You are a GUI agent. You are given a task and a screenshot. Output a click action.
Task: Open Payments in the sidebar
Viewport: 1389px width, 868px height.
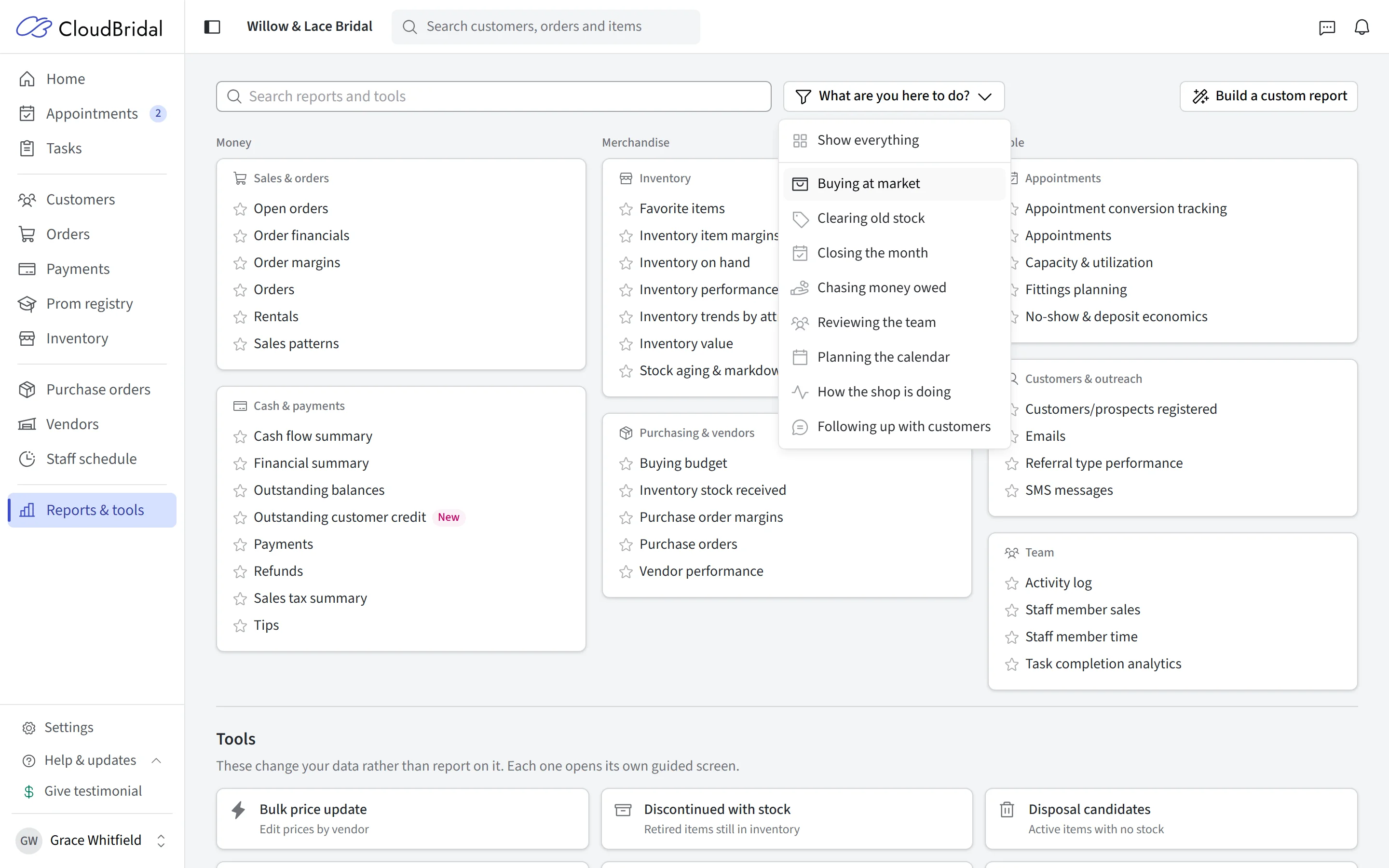92,269
